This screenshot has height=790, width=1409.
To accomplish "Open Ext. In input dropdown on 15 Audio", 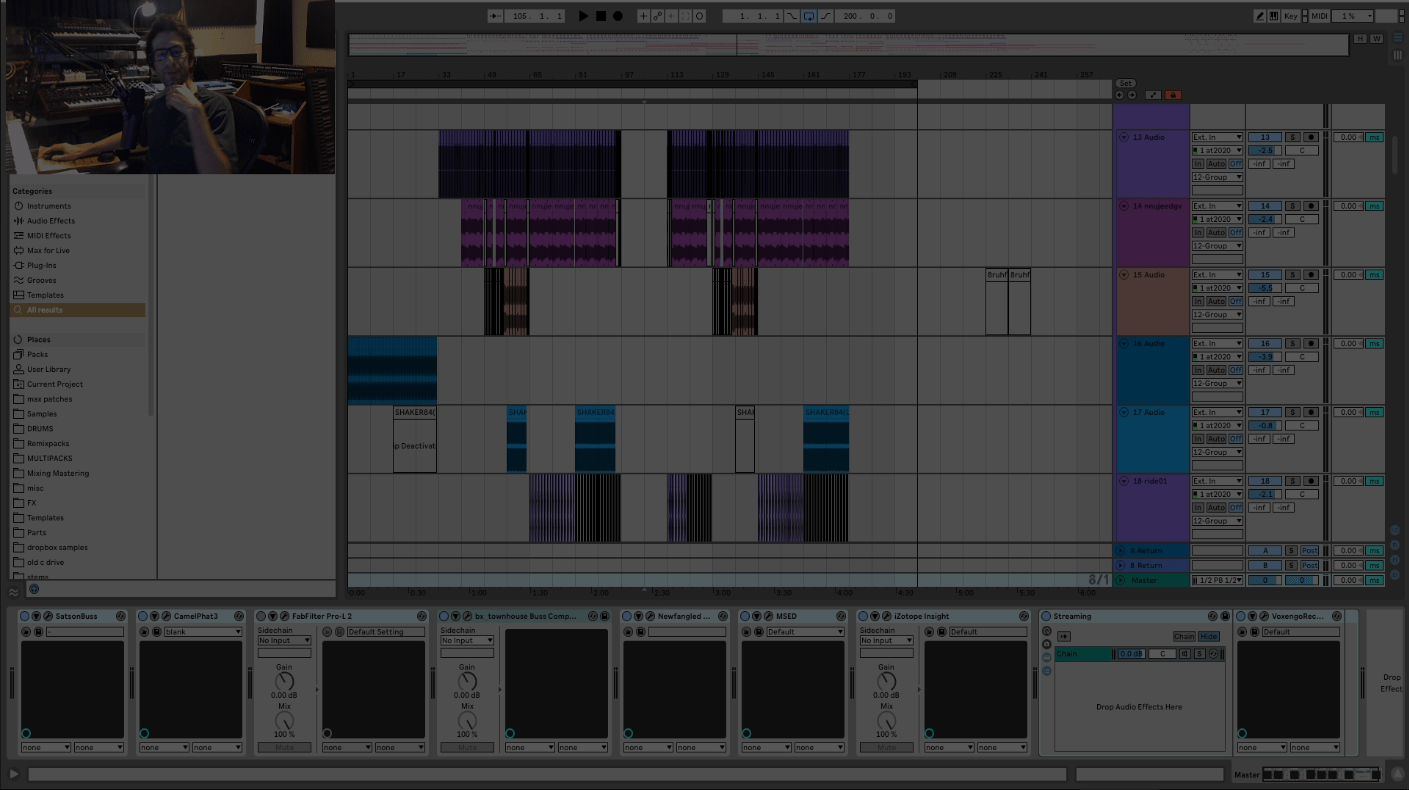I will [1217, 274].
